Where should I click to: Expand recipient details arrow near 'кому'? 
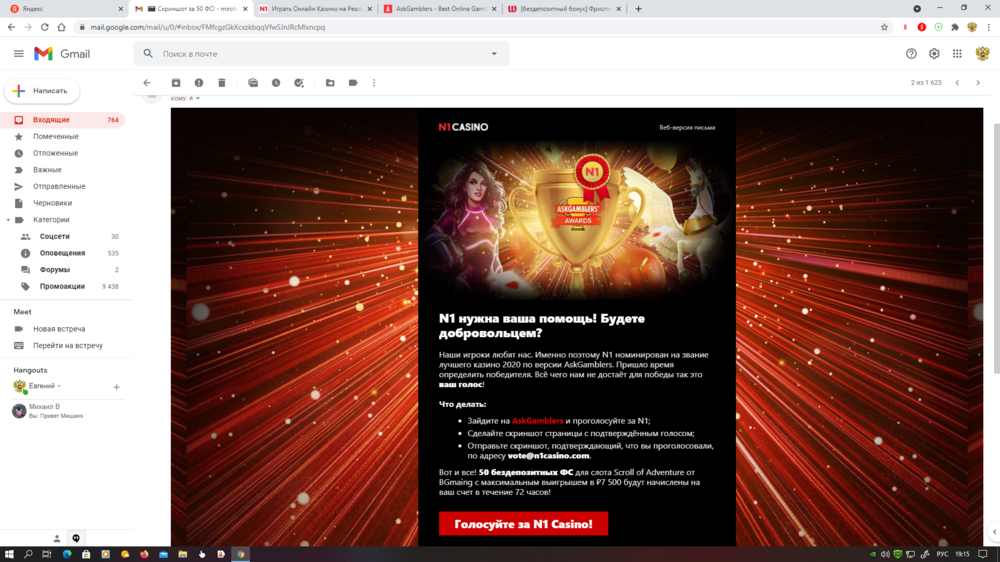[198, 98]
